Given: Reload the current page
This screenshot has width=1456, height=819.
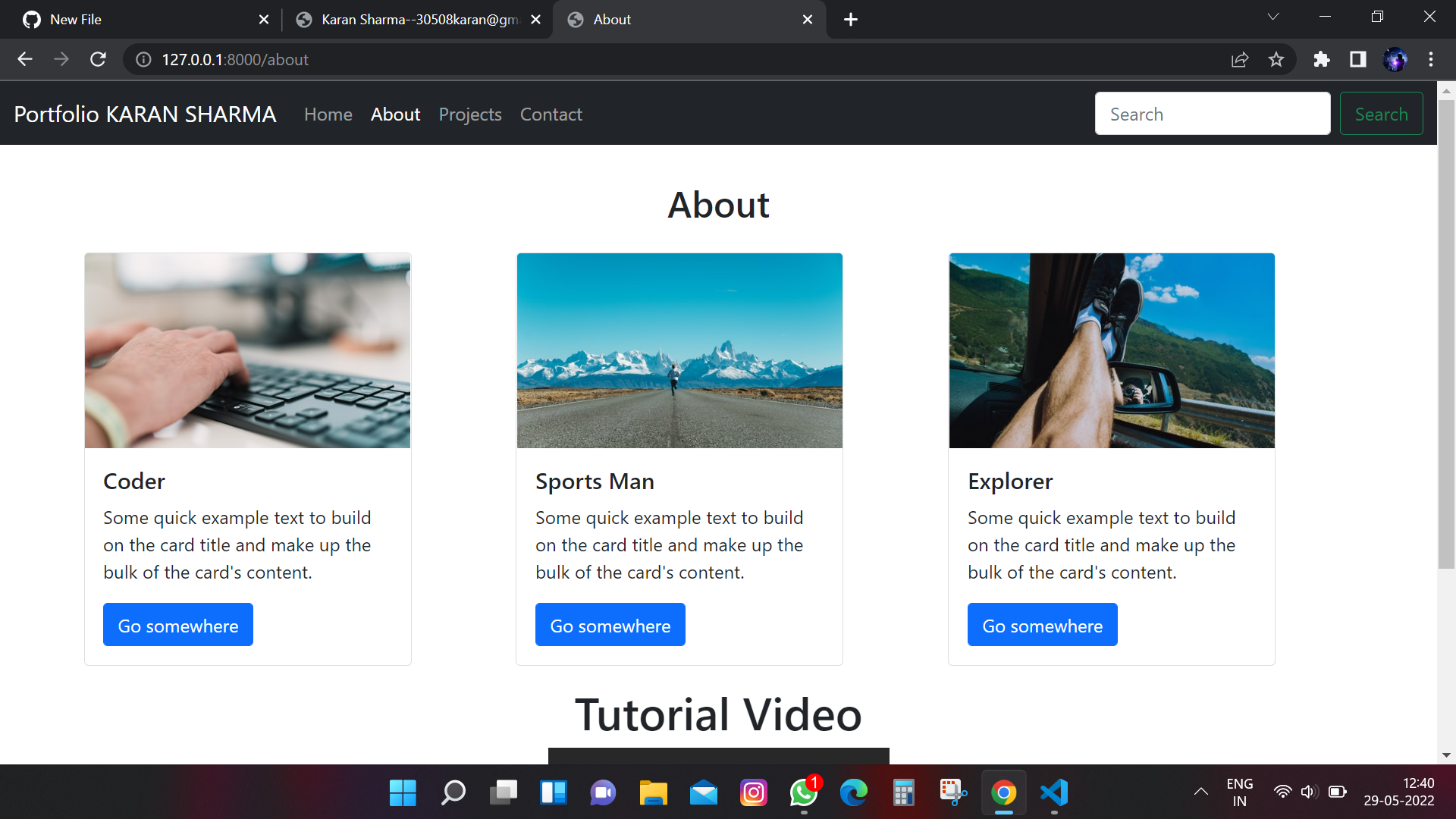Looking at the screenshot, I should [x=98, y=59].
